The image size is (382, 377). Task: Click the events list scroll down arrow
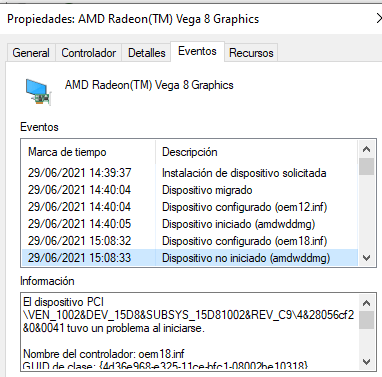tap(366, 258)
